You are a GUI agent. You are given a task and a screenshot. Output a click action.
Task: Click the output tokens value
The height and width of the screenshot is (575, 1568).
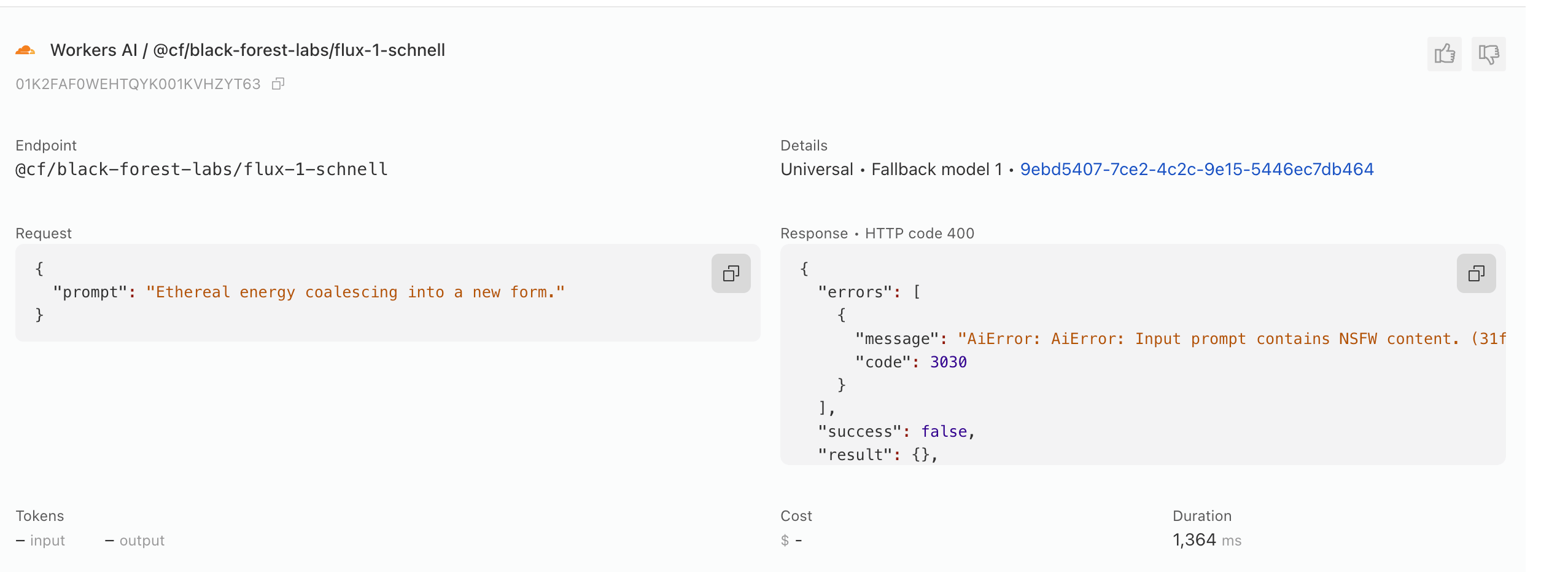pos(135,541)
